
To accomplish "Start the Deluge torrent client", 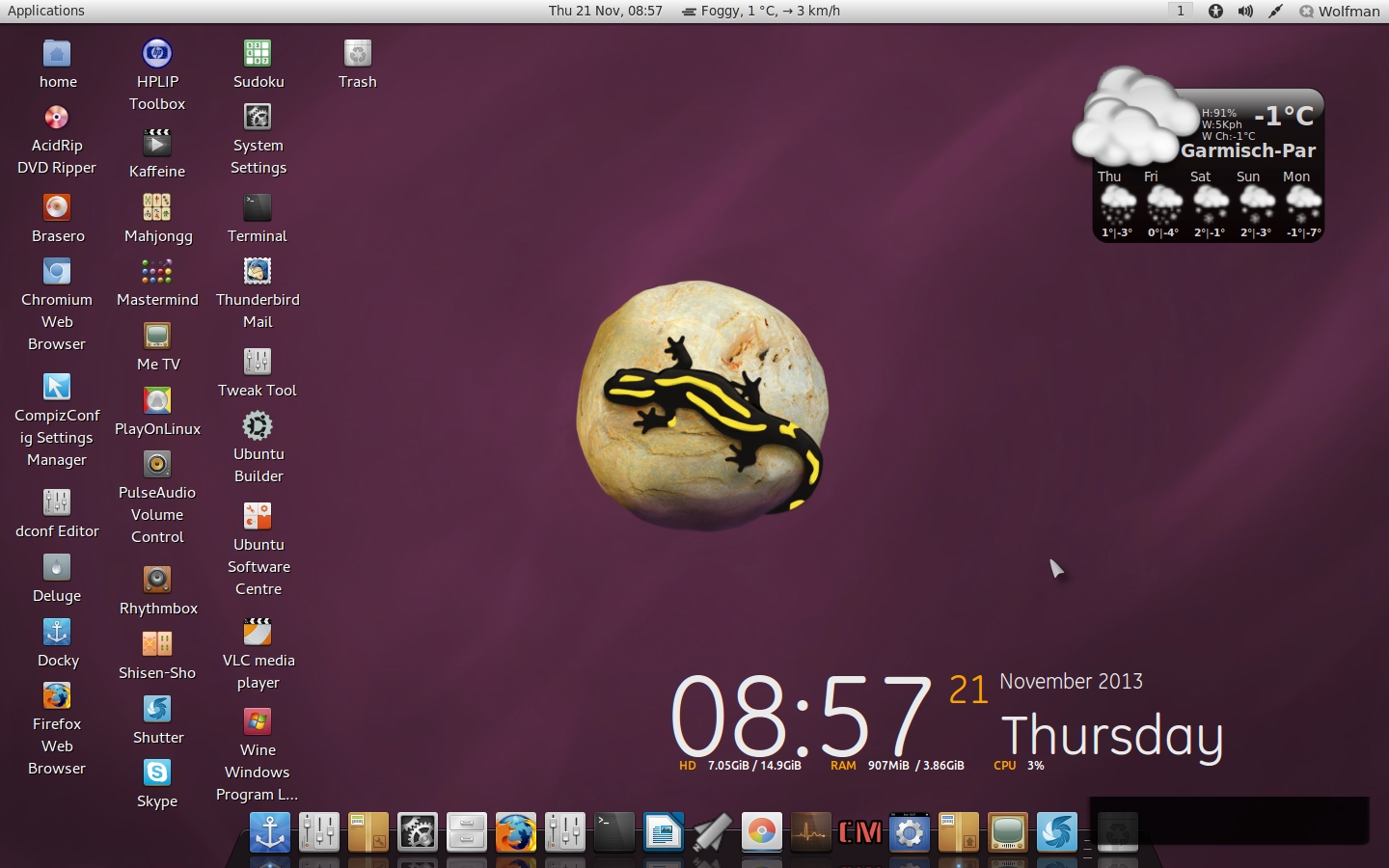I will (x=57, y=568).
